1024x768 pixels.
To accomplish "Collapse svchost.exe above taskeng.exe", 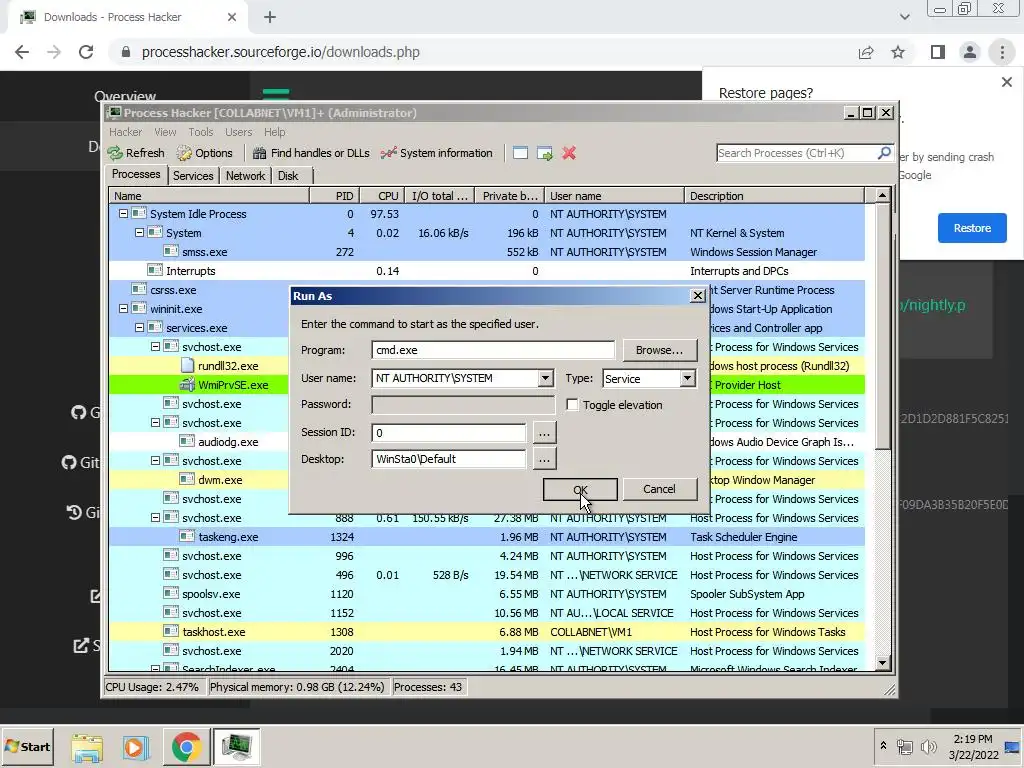I will coord(155,517).
